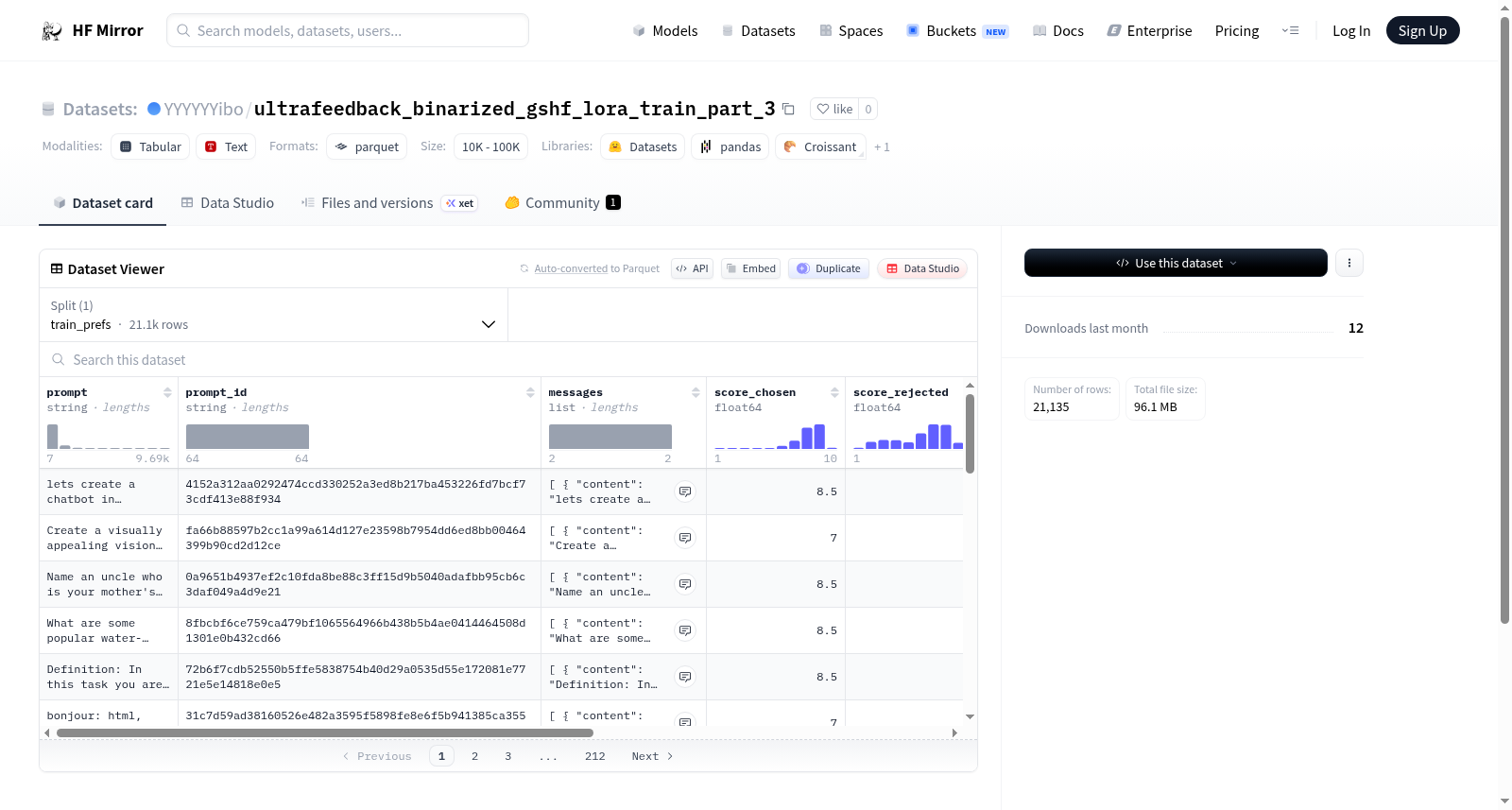The height and width of the screenshot is (810, 1512).
Task: Open the three-dot dataset options menu
Action: pyautogui.click(x=1349, y=263)
